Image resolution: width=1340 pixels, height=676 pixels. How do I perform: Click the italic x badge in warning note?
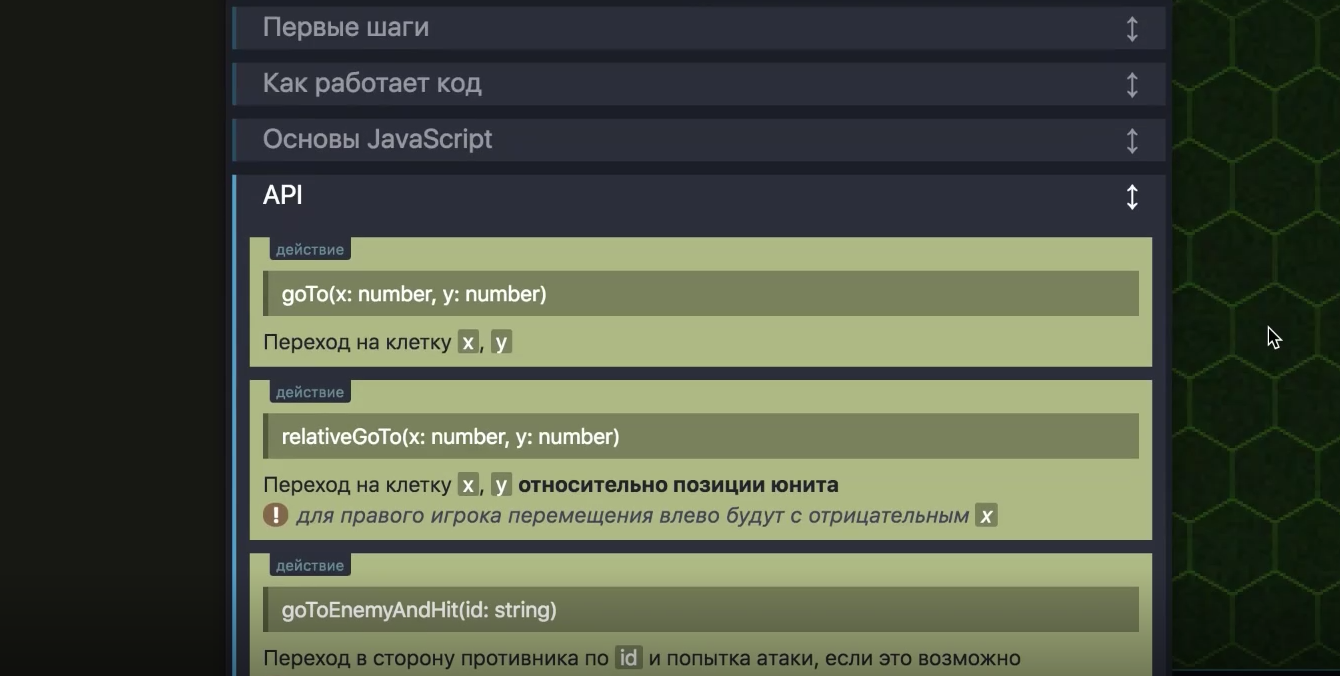986,516
